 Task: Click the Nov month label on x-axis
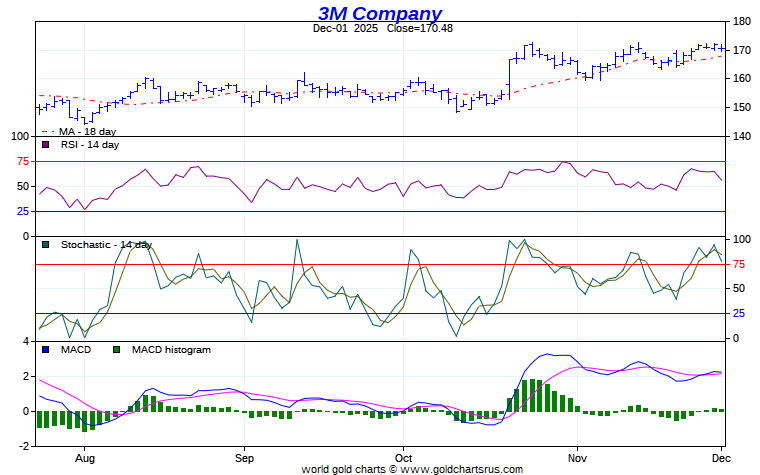pos(577,458)
